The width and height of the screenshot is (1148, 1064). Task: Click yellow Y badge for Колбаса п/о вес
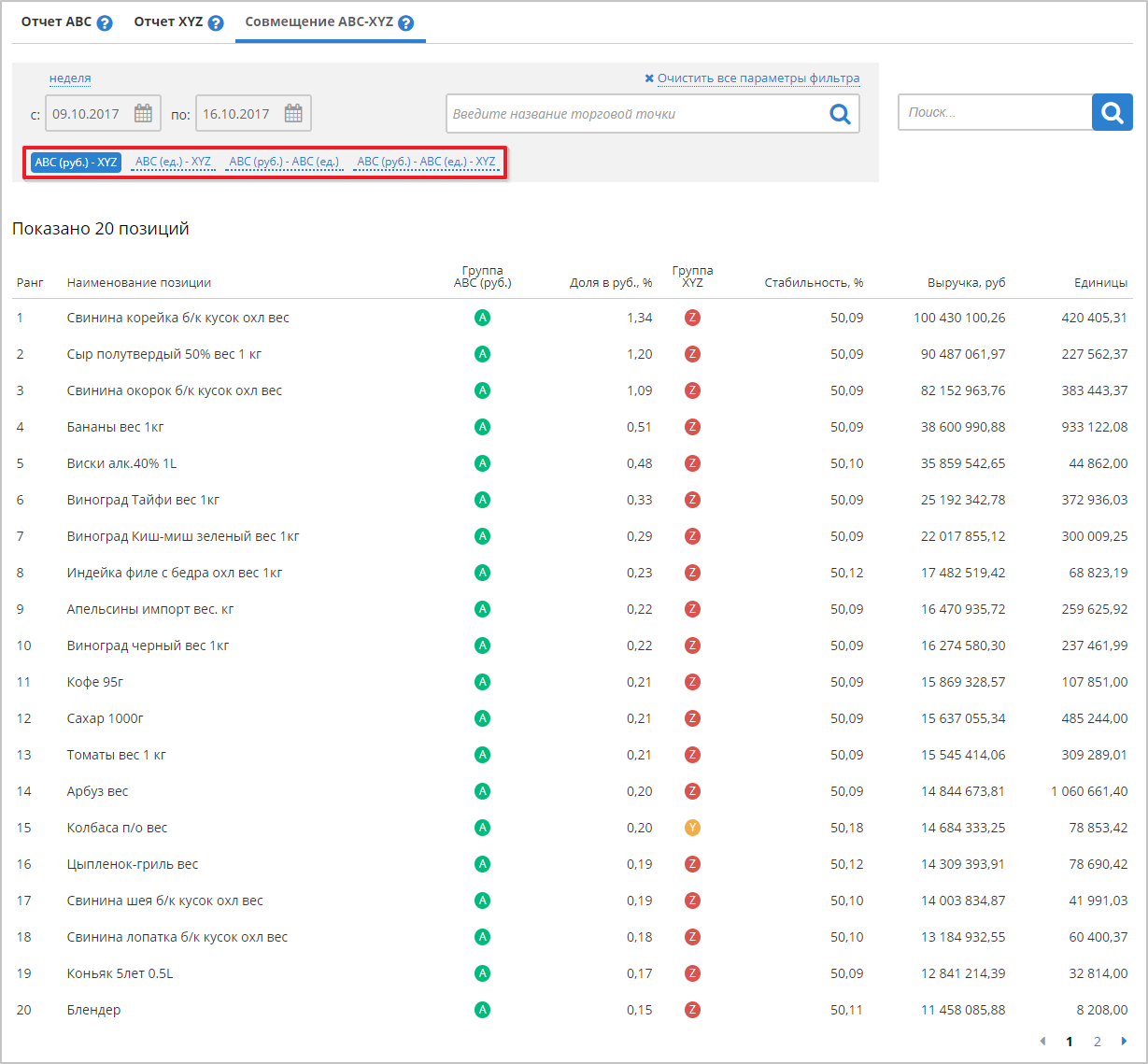[692, 828]
